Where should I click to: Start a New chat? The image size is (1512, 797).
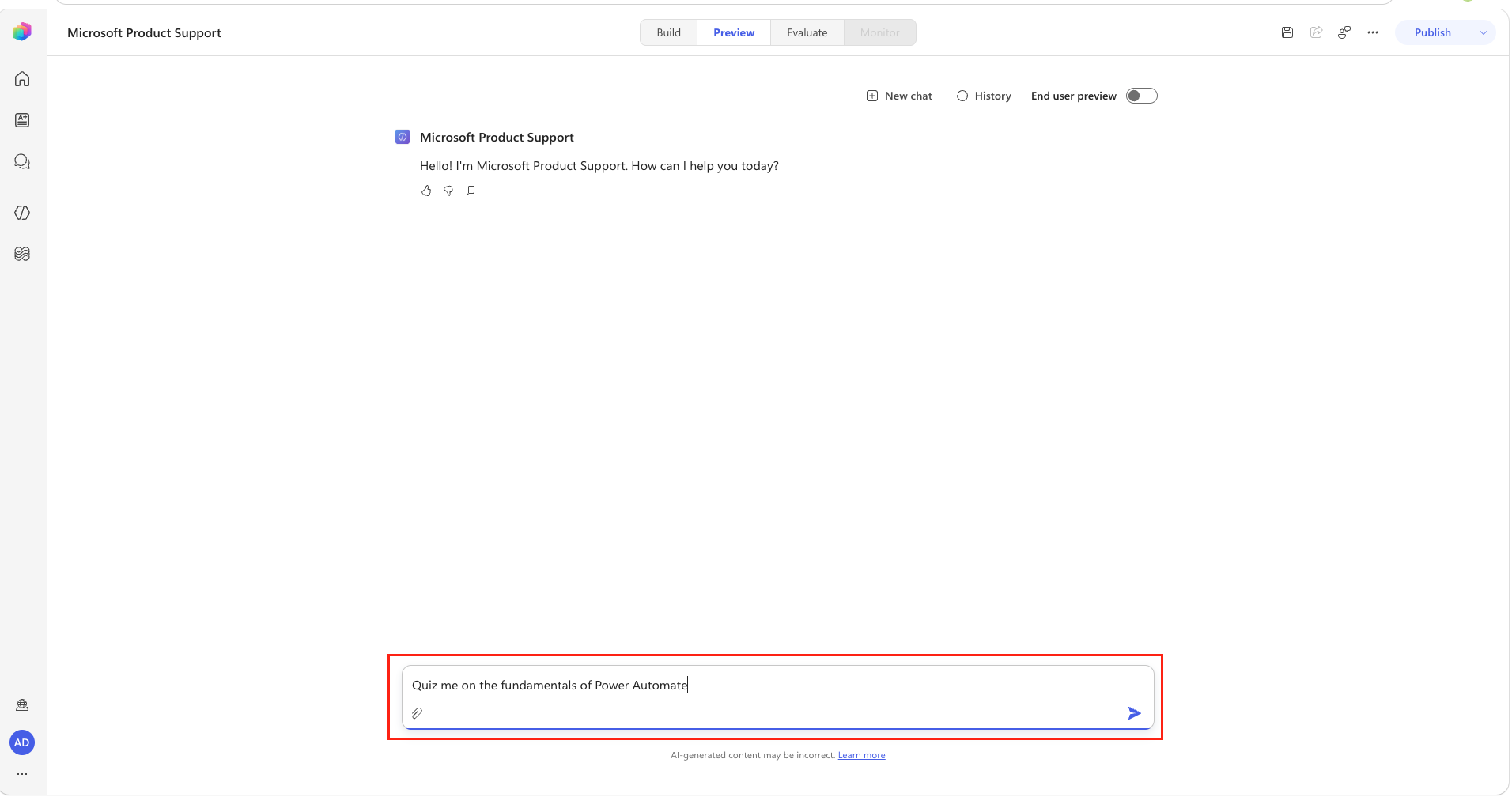click(x=899, y=96)
